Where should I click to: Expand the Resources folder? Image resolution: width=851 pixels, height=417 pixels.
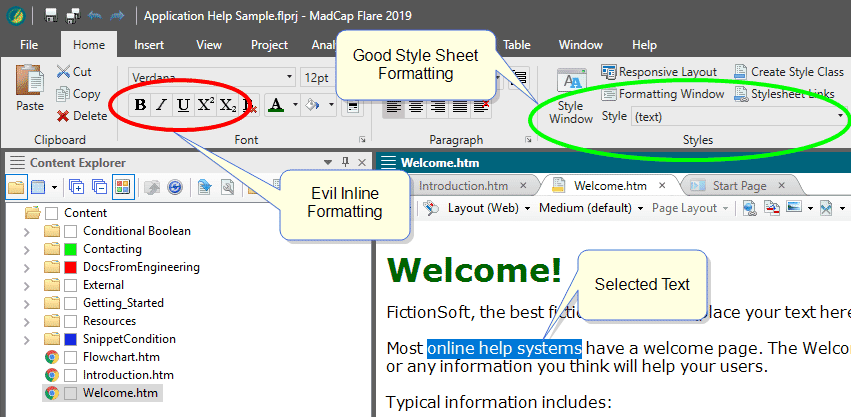pos(27,321)
